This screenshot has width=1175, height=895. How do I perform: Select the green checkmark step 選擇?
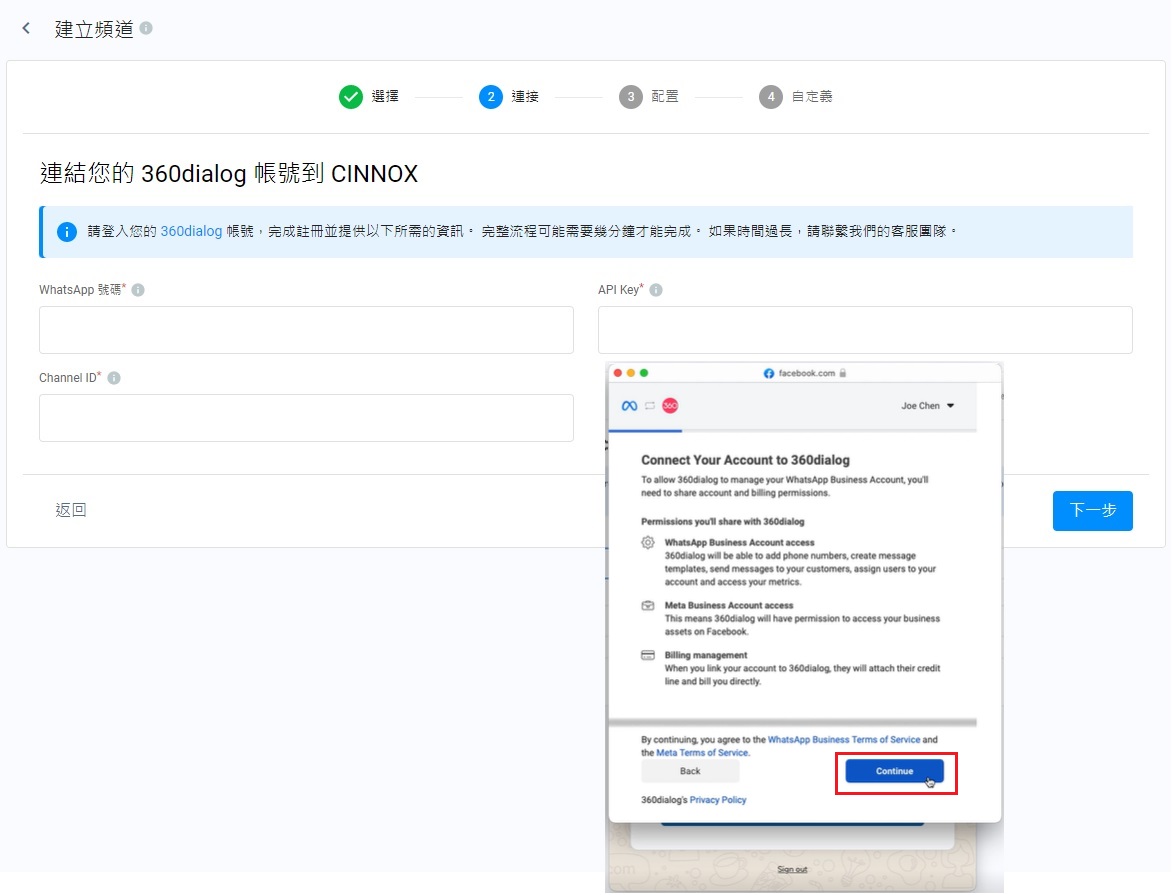351,97
